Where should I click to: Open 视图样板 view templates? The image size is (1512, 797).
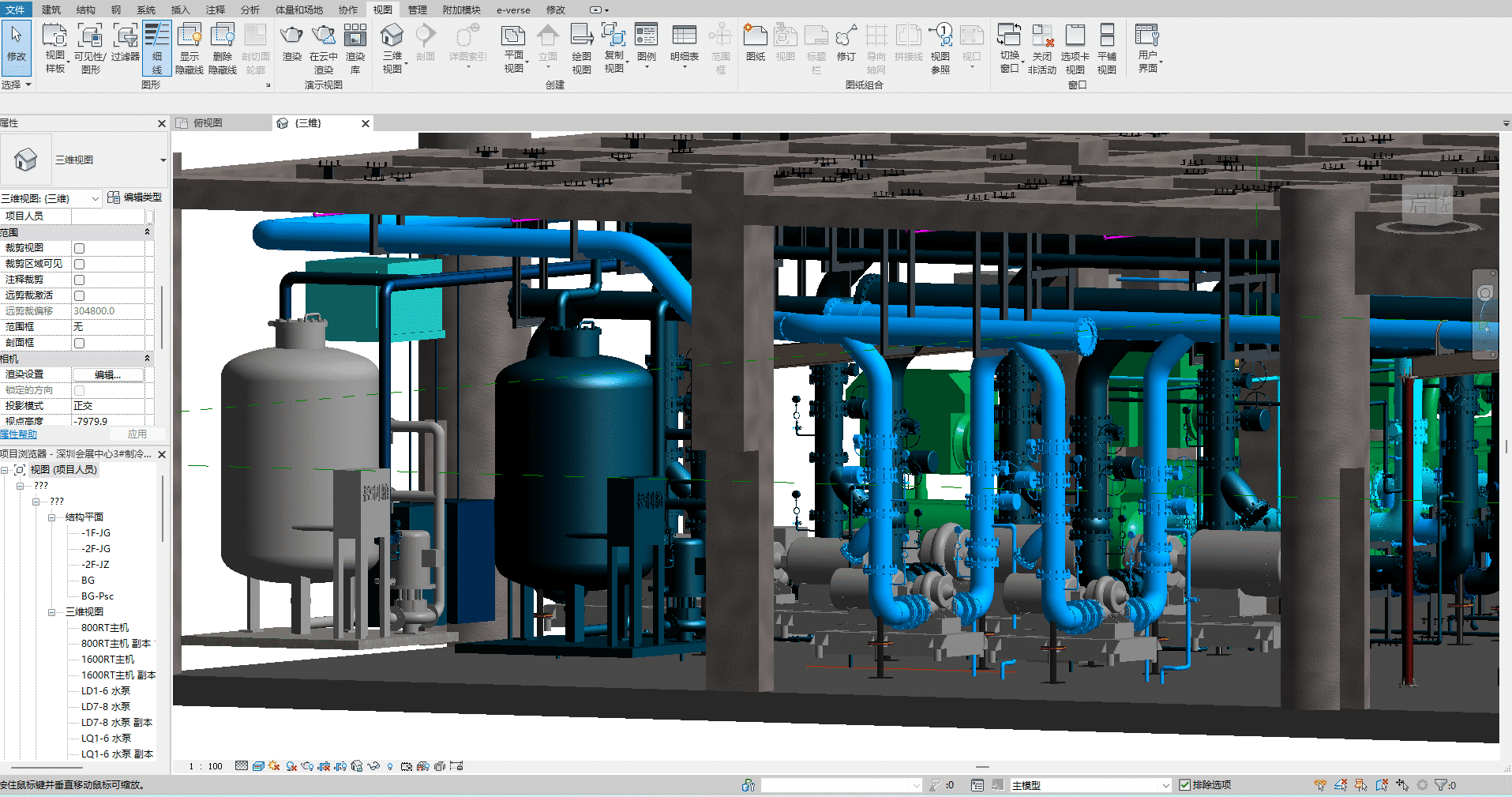[54, 47]
